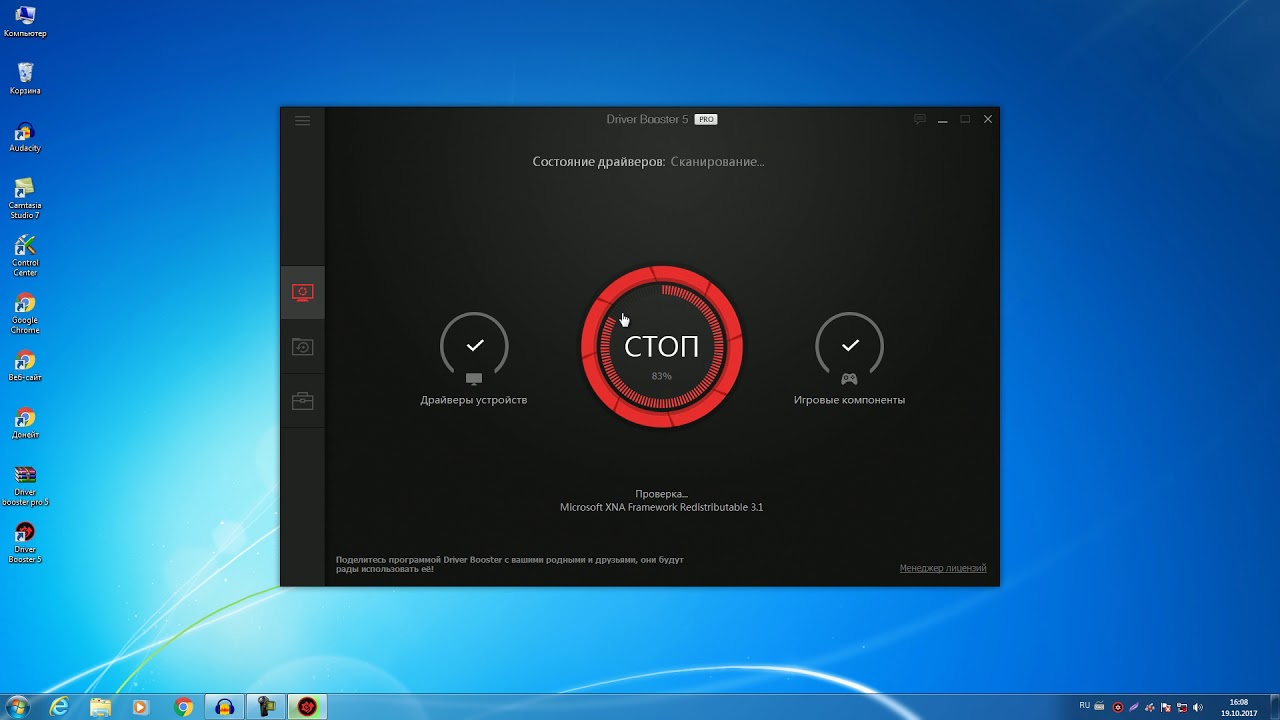Click the Driver Booster tray icon
Screen dimensions: 1280x720
pos(1118,707)
